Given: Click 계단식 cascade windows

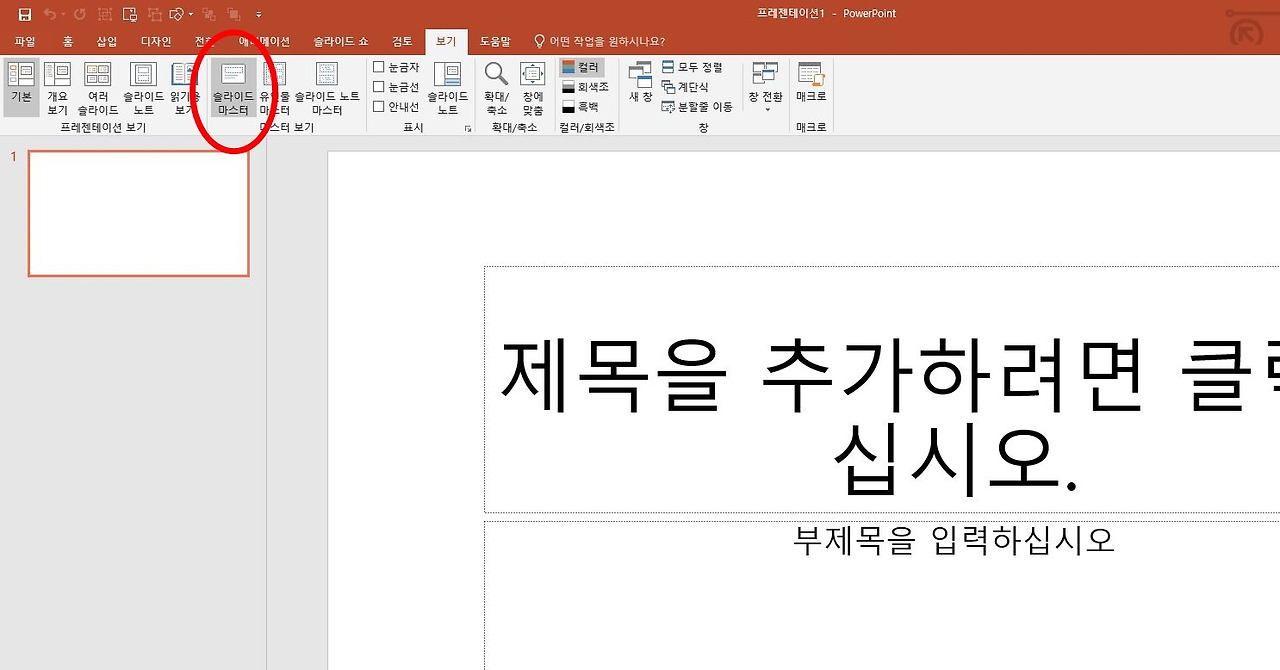Looking at the screenshot, I should [686, 87].
